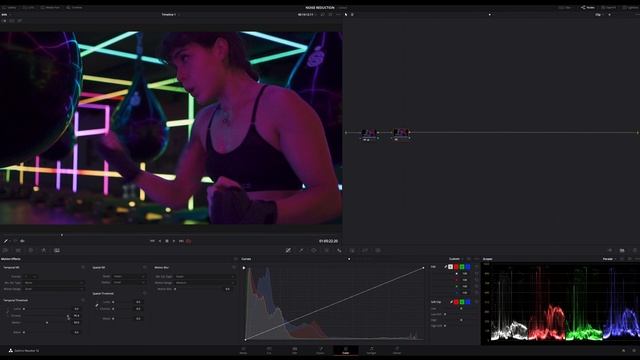Open the Tracker palette
Viewport: 640px width, 360px height.
327,250
